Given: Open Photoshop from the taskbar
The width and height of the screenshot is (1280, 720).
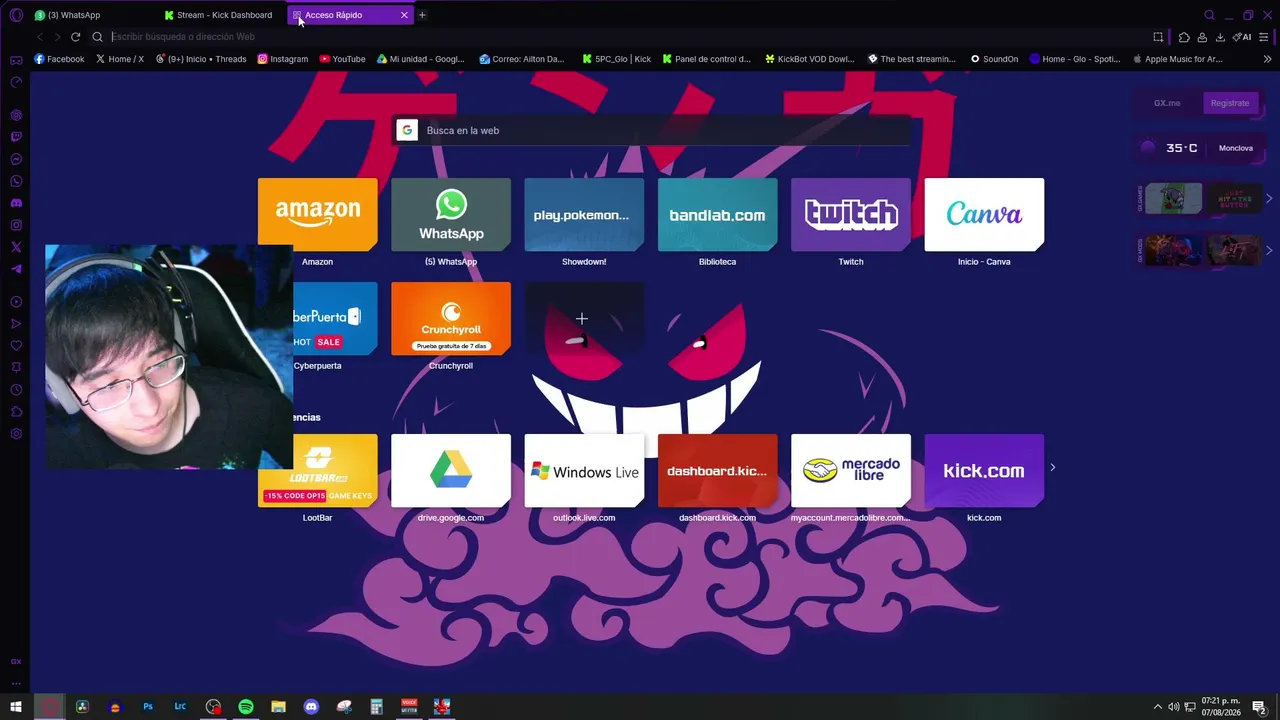Looking at the screenshot, I should (148, 707).
